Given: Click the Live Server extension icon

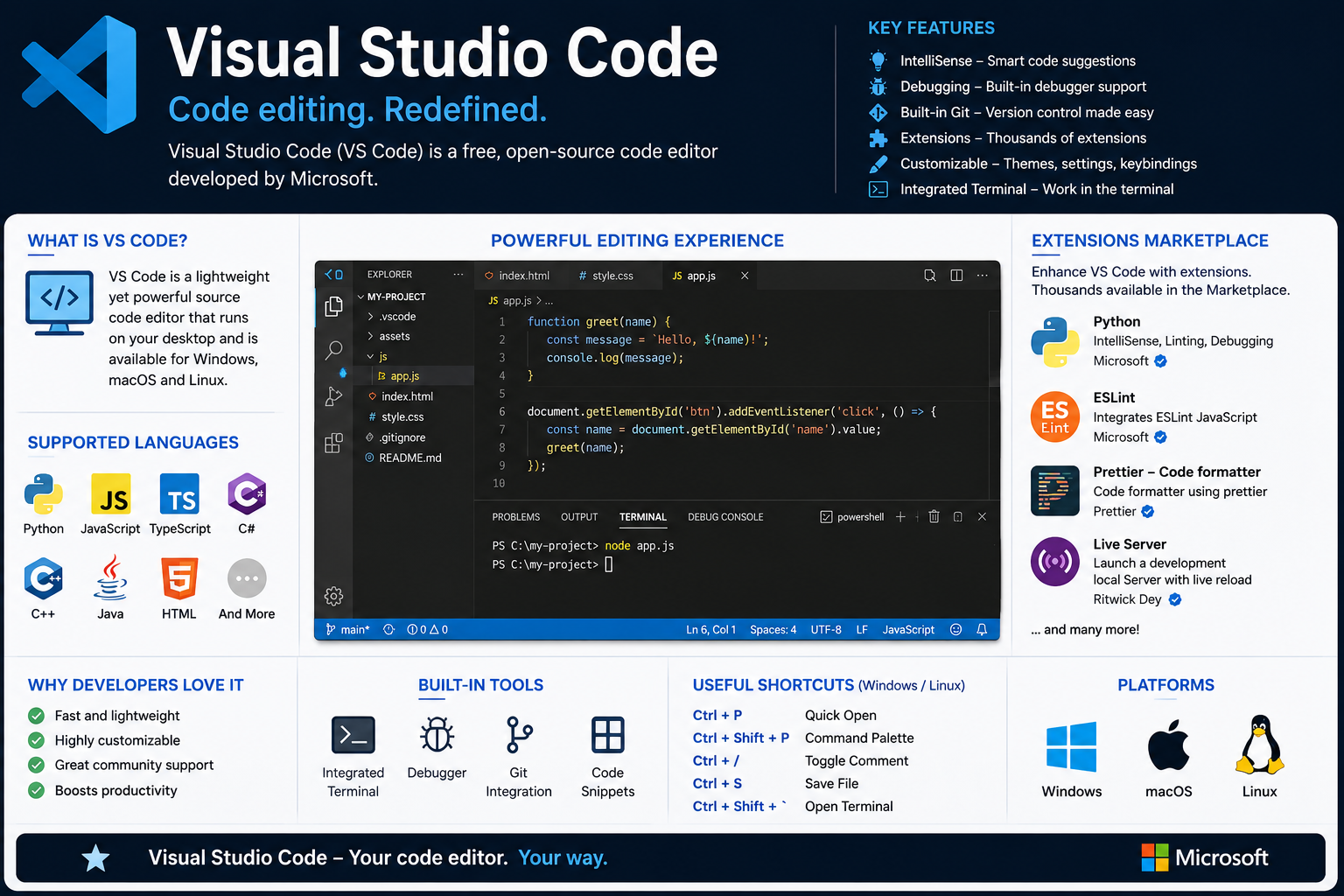Looking at the screenshot, I should click(x=1055, y=561).
